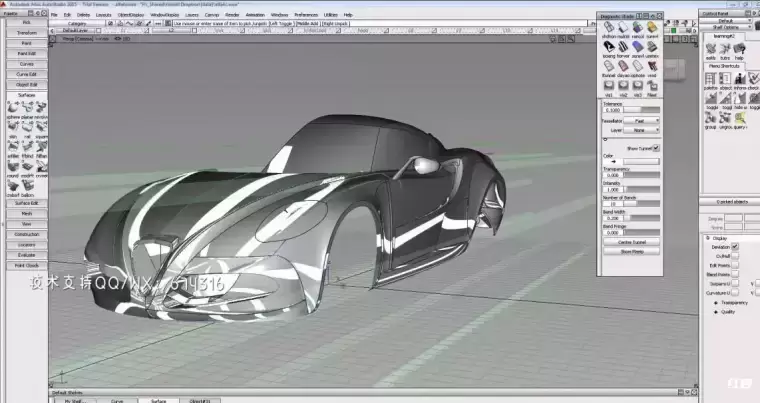Select the round surface tool

point(13,166)
